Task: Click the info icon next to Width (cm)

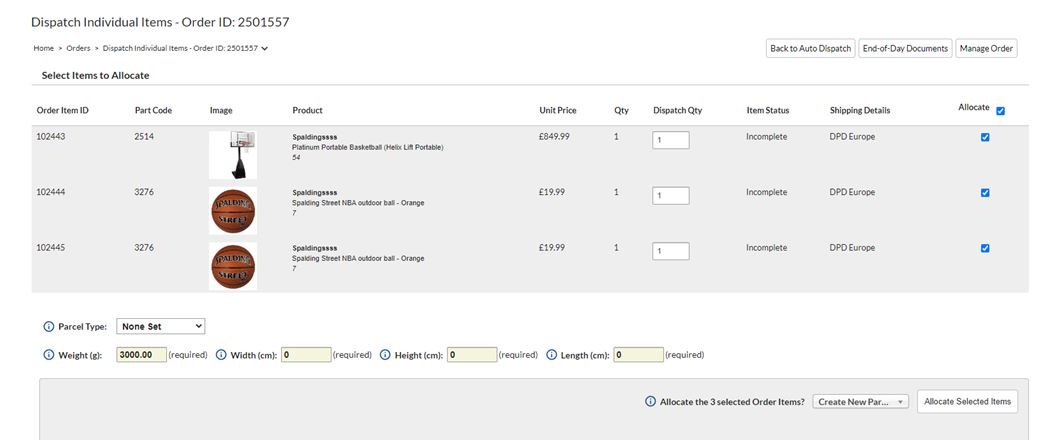Action: click(x=220, y=355)
